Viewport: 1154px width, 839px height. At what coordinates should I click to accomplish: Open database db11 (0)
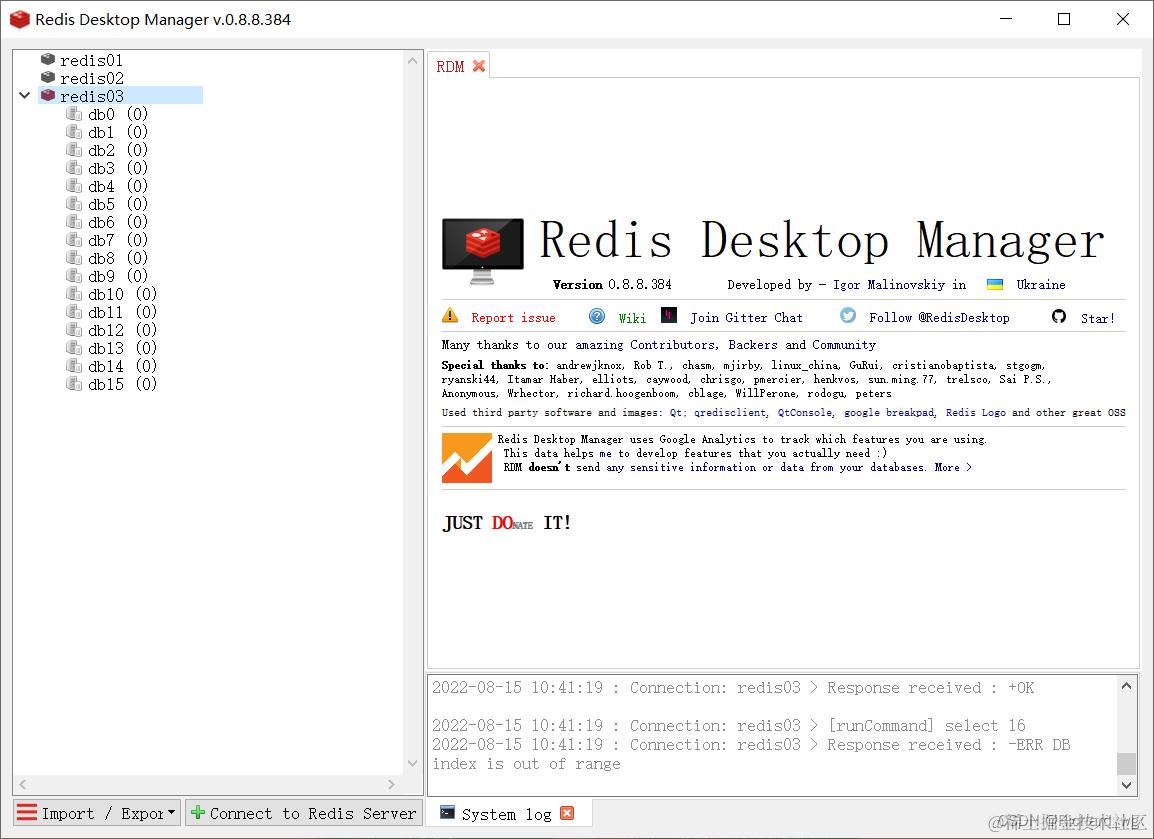(122, 312)
